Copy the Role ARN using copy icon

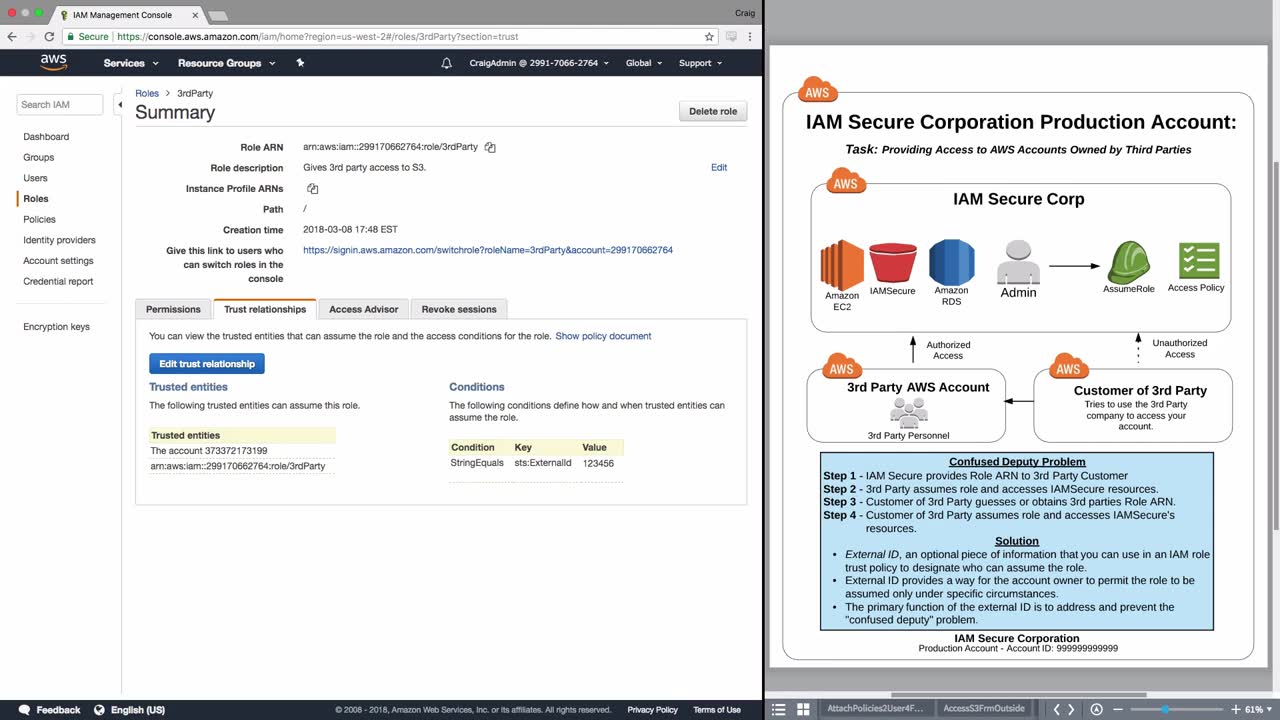click(x=490, y=147)
